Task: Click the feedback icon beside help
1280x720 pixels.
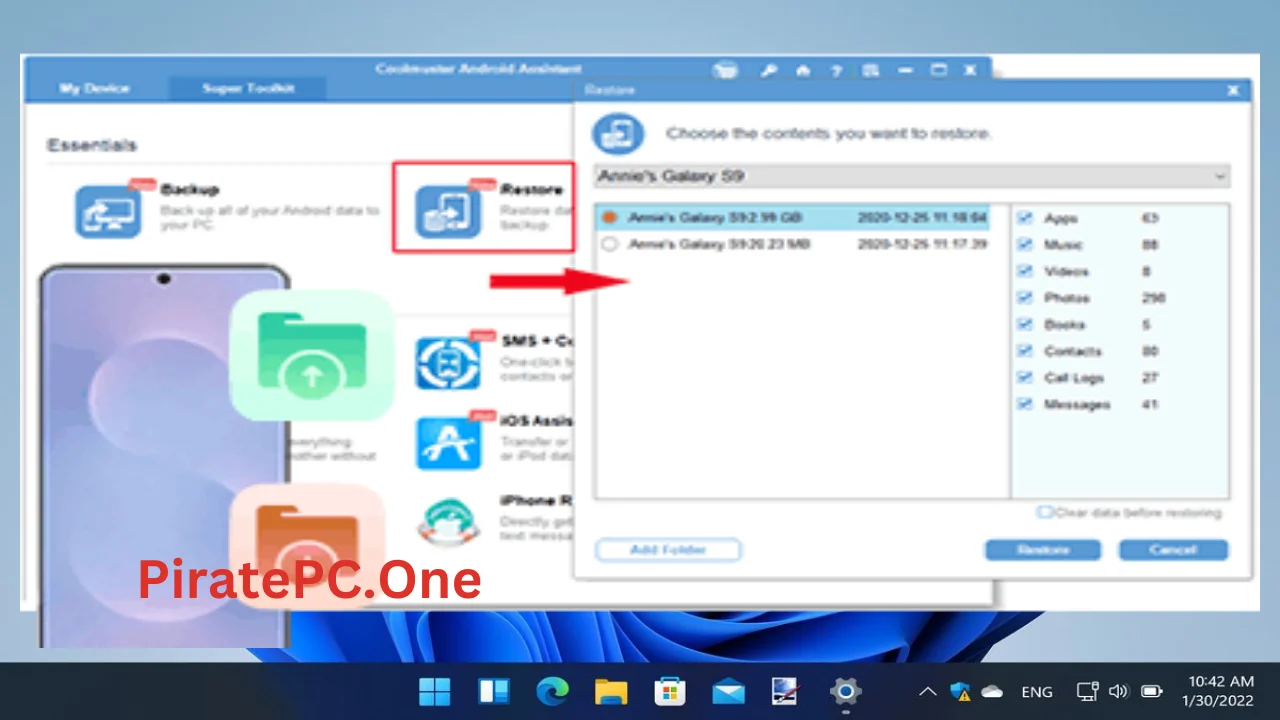Action: 870,71
